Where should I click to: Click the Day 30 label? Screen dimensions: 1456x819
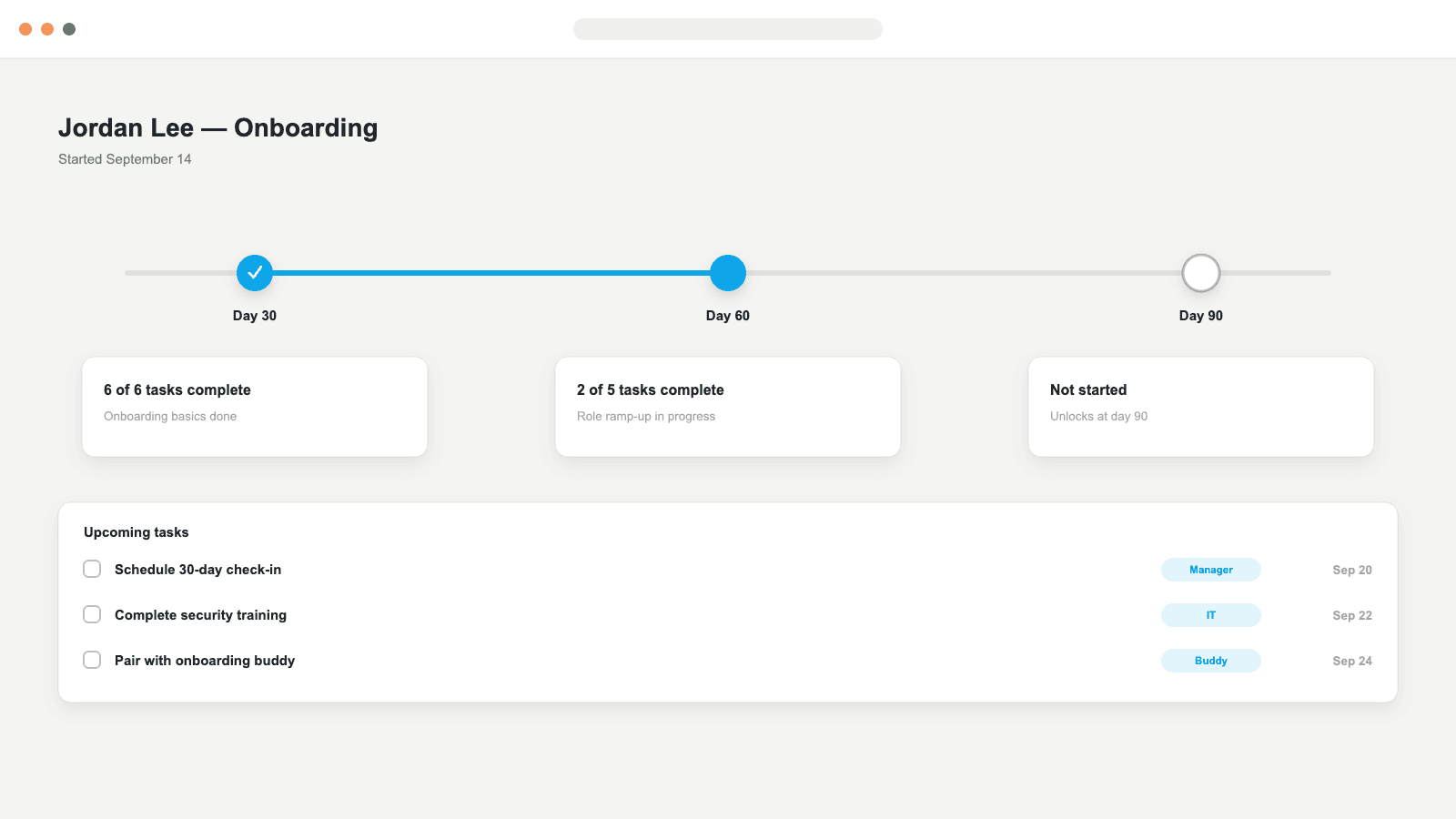pyautogui.click(x=255, y=316)
